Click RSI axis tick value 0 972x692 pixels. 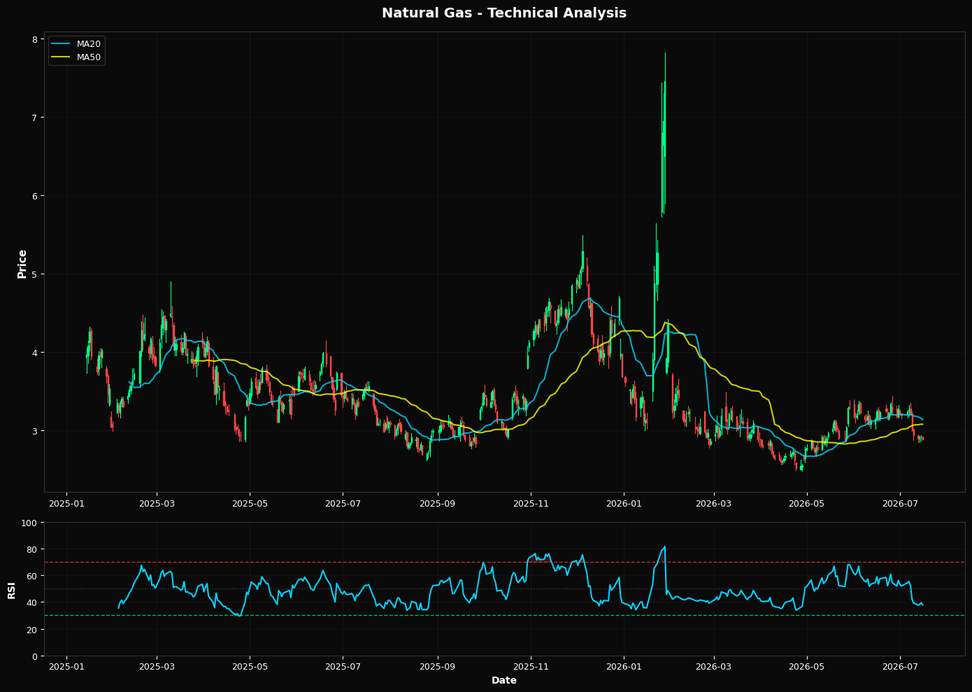(37, 656)
